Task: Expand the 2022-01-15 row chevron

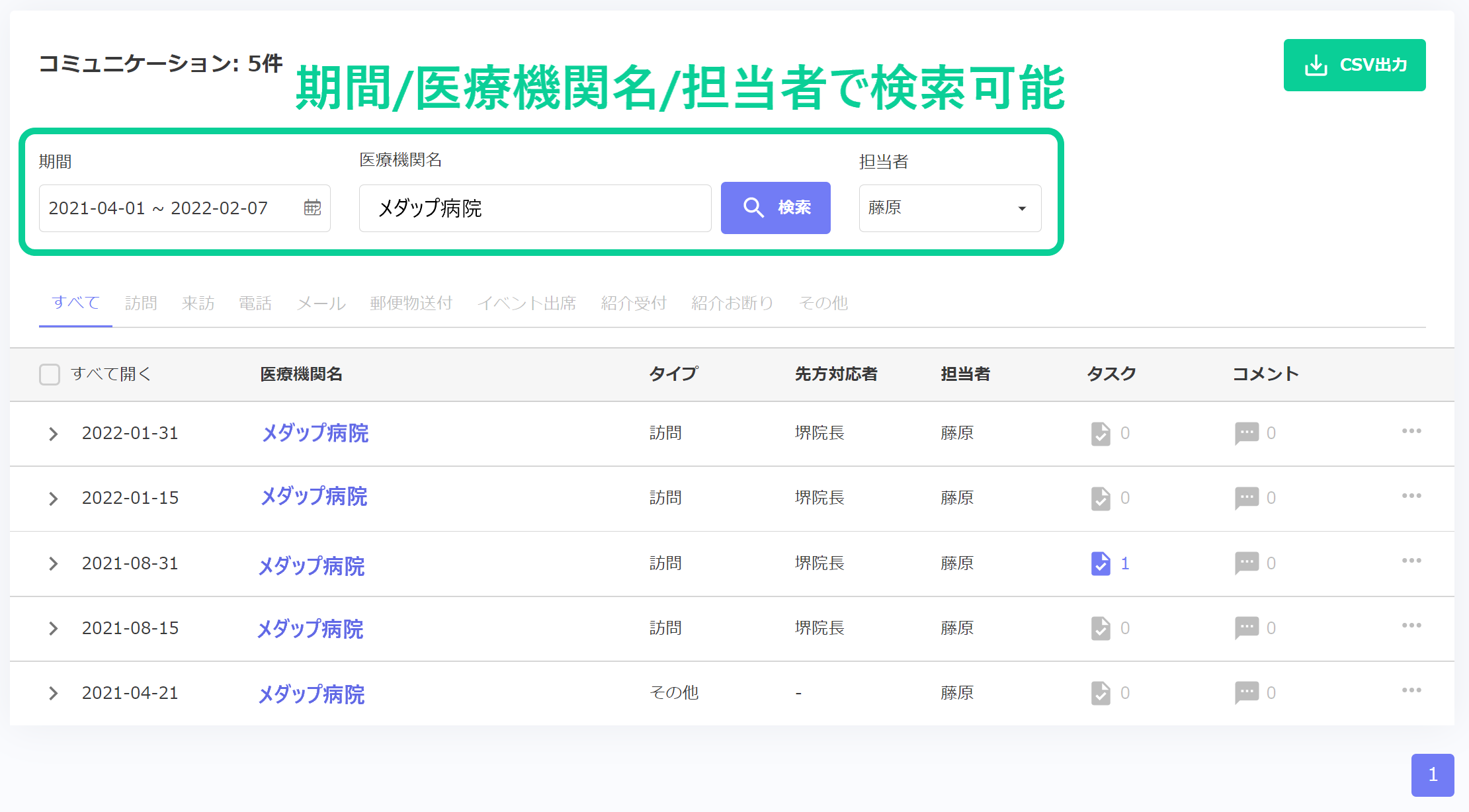Action: click(54, 499)
